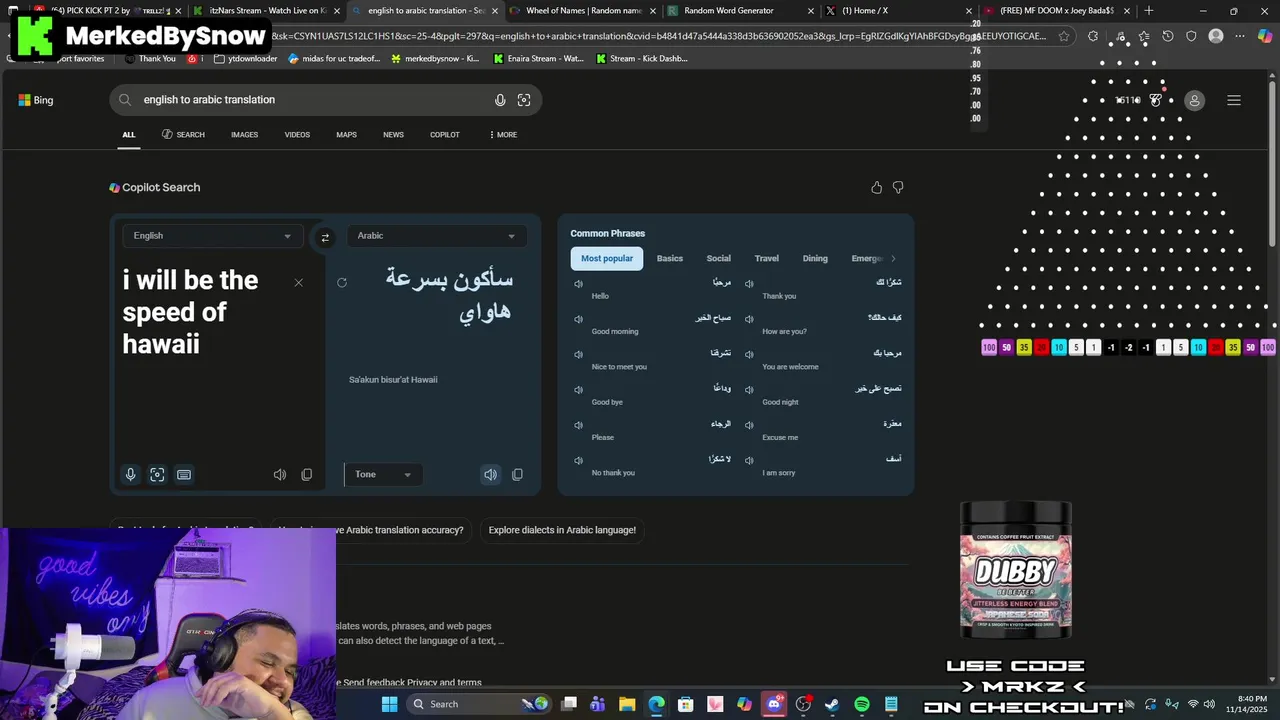This screenshot has height=720, width=1280.
Task: Select the Dining phrases category
Action: 815,259
